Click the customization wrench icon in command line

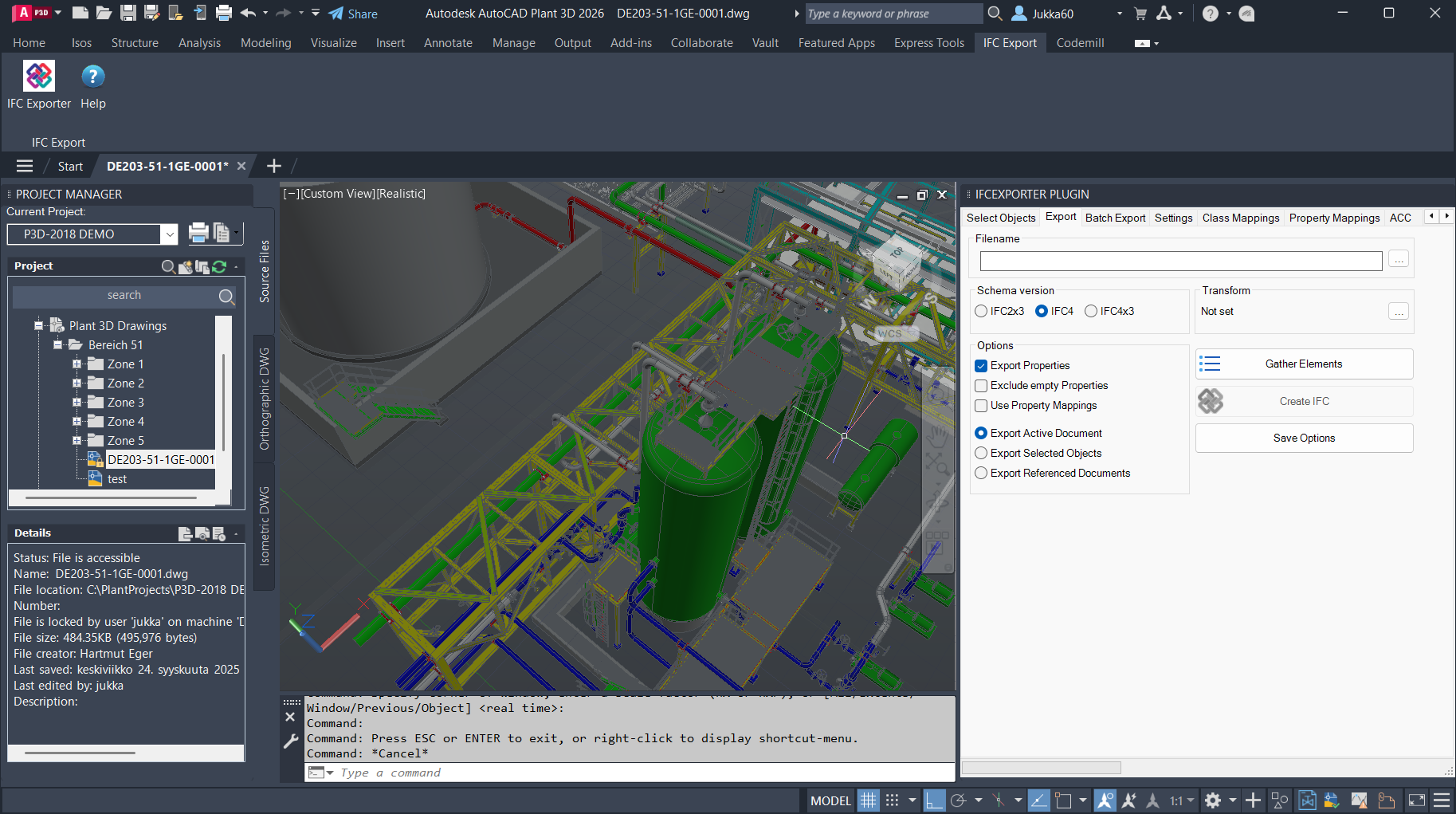[x=291, y=741]
